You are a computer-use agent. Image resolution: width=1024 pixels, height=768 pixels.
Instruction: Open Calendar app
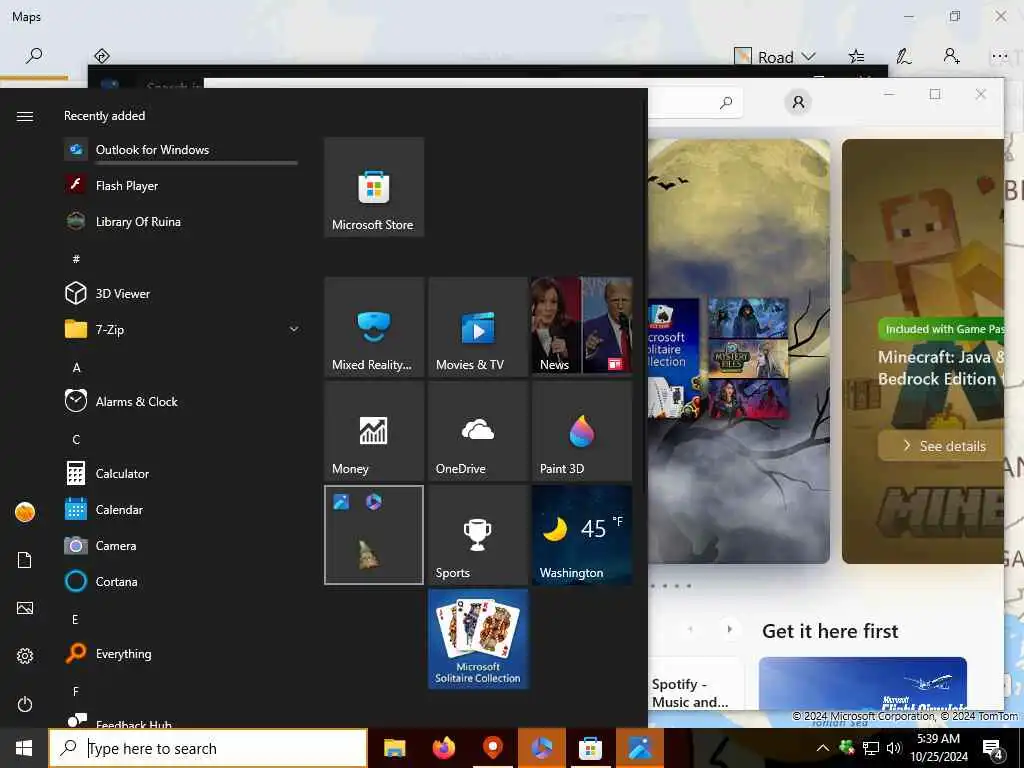(181, 509)
